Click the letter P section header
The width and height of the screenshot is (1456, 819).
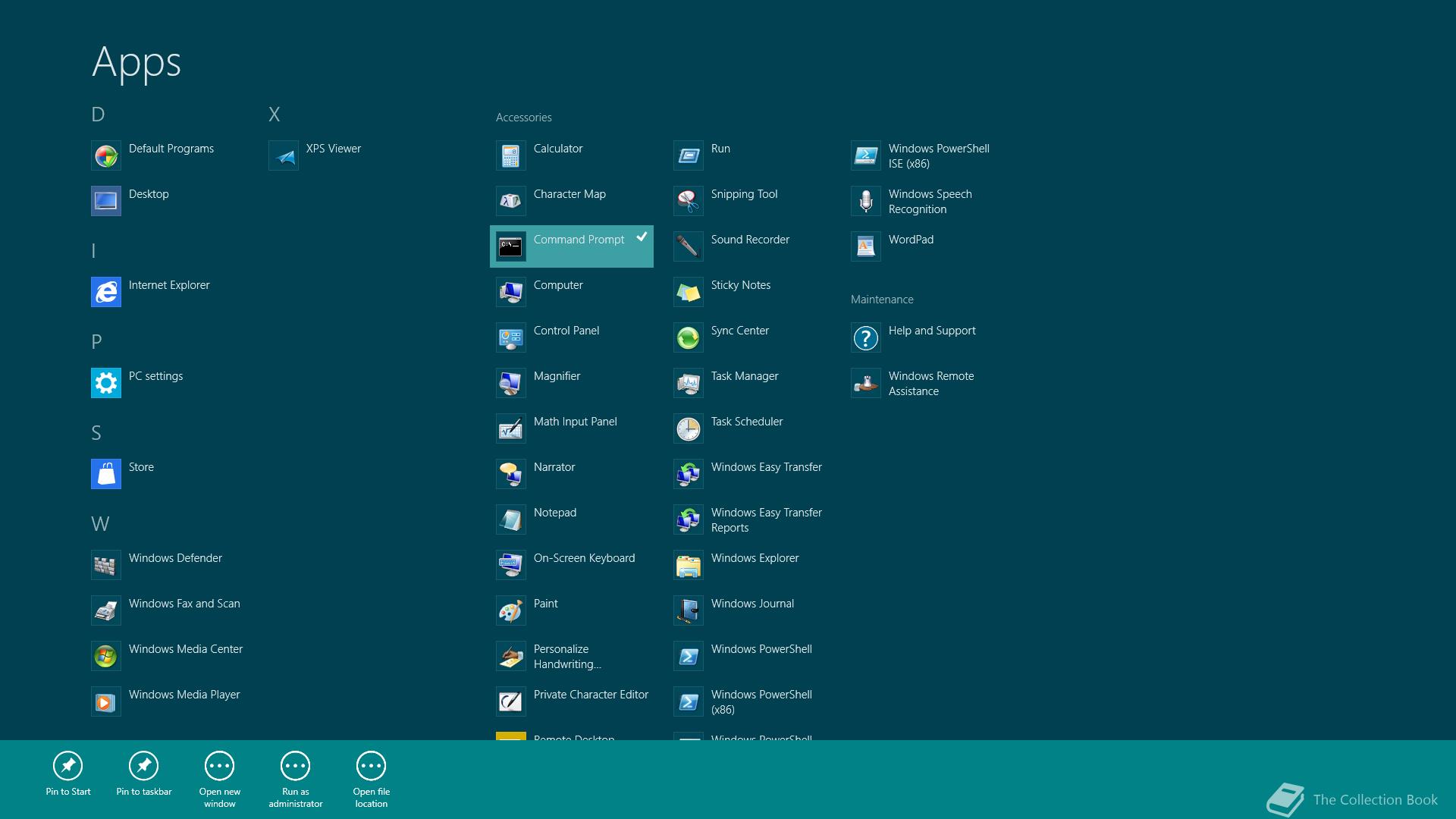click(x=96, y=342)
